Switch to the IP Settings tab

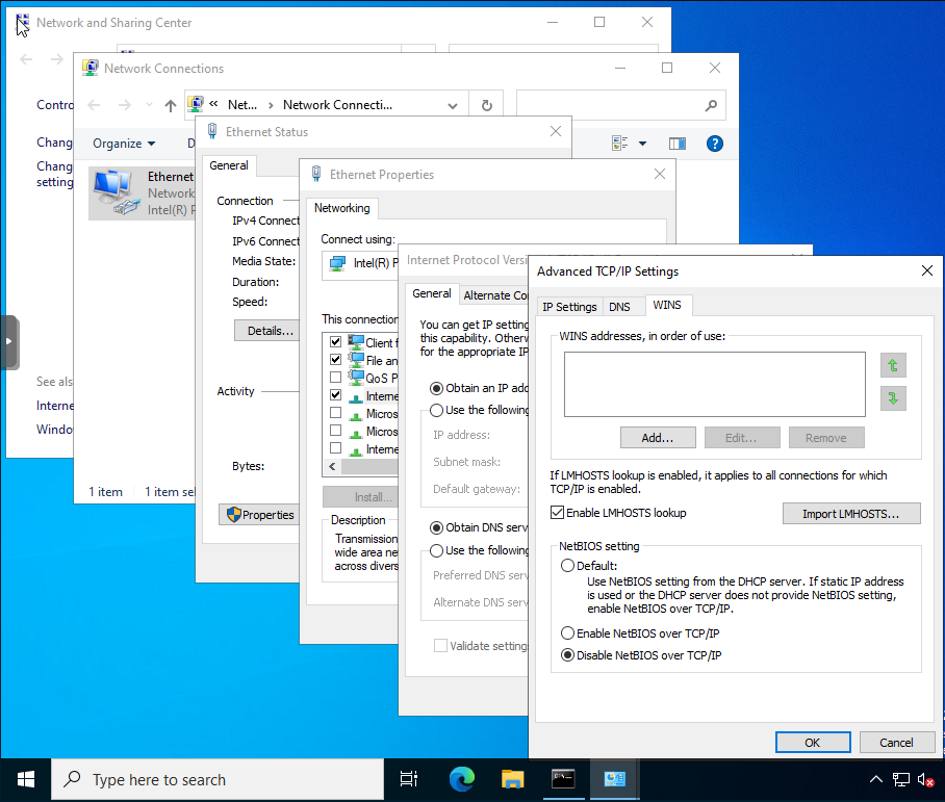[569, 307]
